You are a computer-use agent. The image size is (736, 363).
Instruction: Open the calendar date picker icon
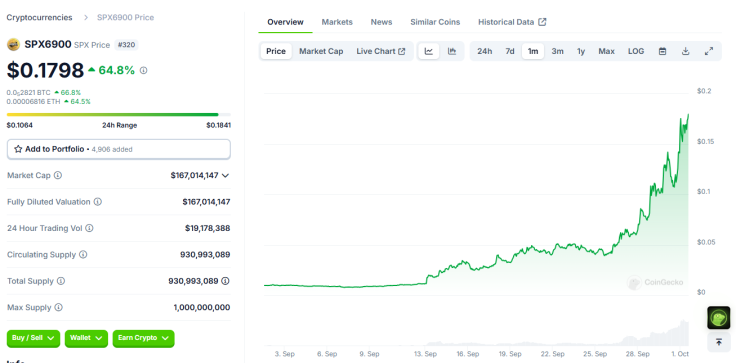[662, 51]
